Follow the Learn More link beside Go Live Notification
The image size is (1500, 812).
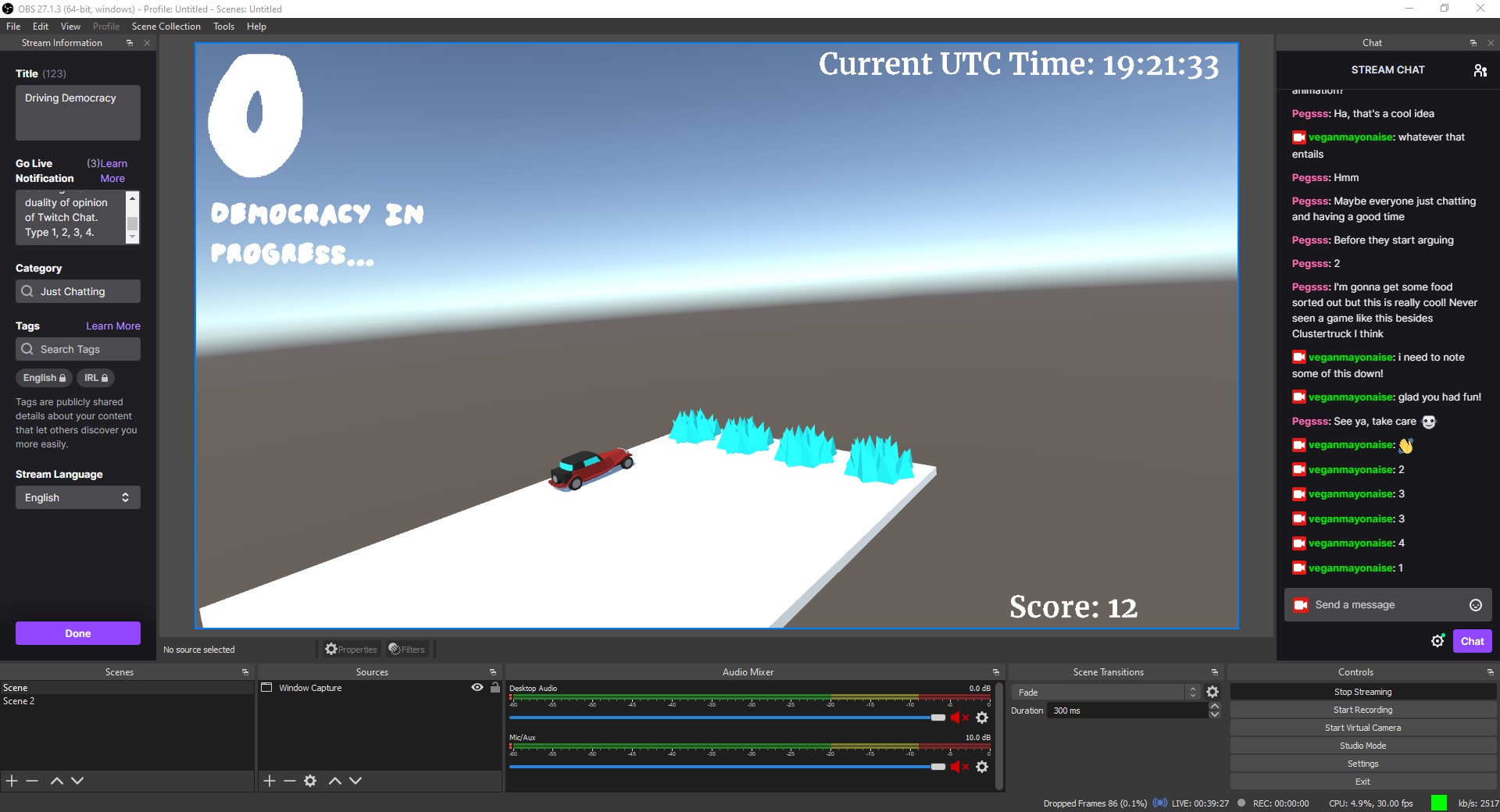(113, 171)
